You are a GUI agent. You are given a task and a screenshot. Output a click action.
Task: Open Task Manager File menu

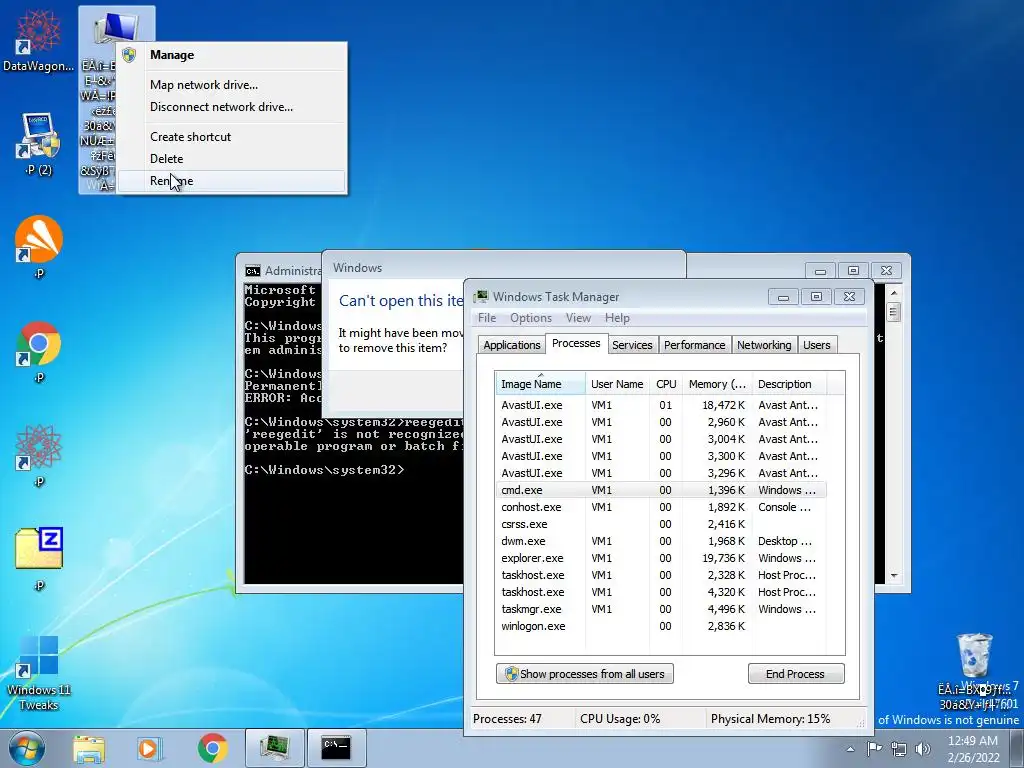coord(487,318)
